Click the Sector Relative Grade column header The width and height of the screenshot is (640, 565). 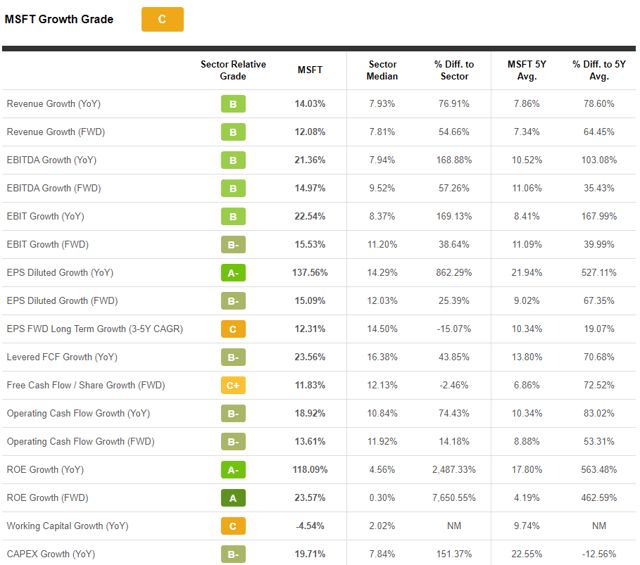click(x=233, y=70)
